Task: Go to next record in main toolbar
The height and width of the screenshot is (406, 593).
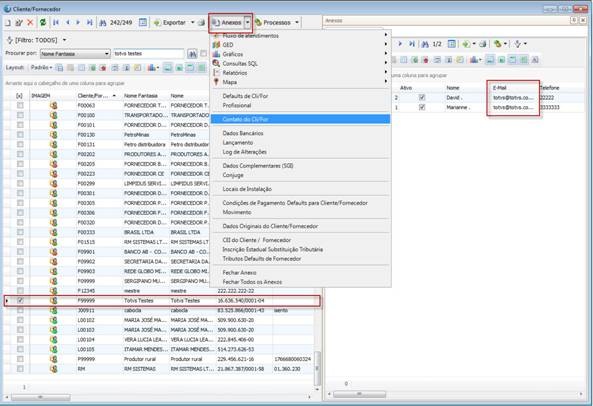Action: coord(78,23)
